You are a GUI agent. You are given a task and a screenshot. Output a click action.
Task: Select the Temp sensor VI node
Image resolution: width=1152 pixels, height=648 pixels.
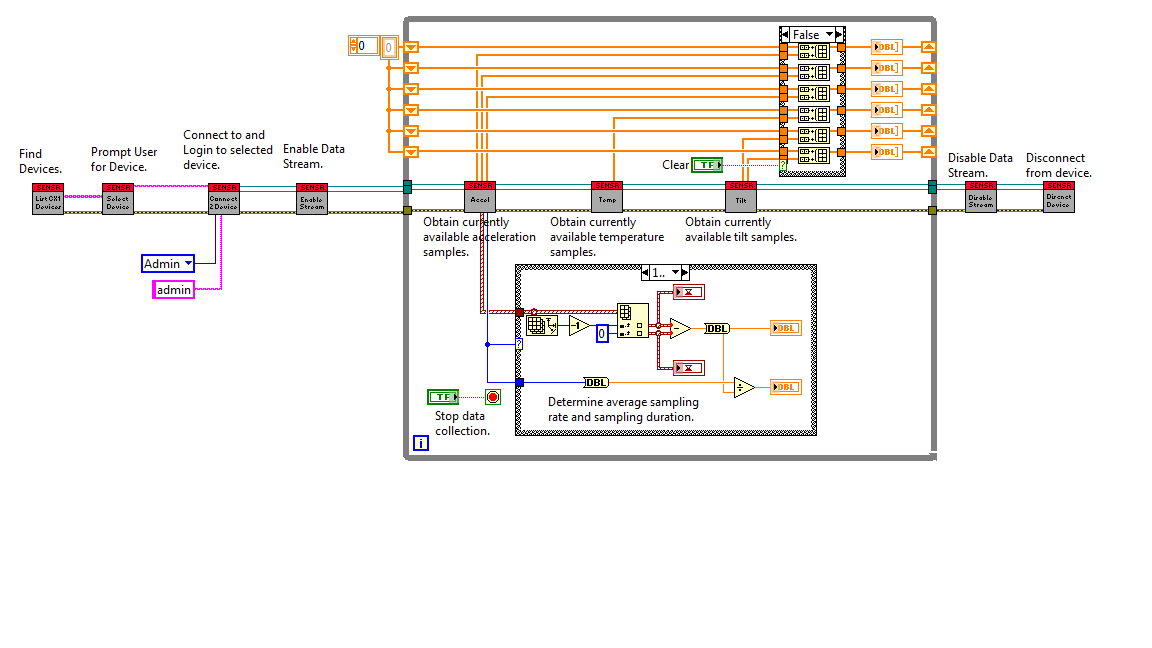607,197
